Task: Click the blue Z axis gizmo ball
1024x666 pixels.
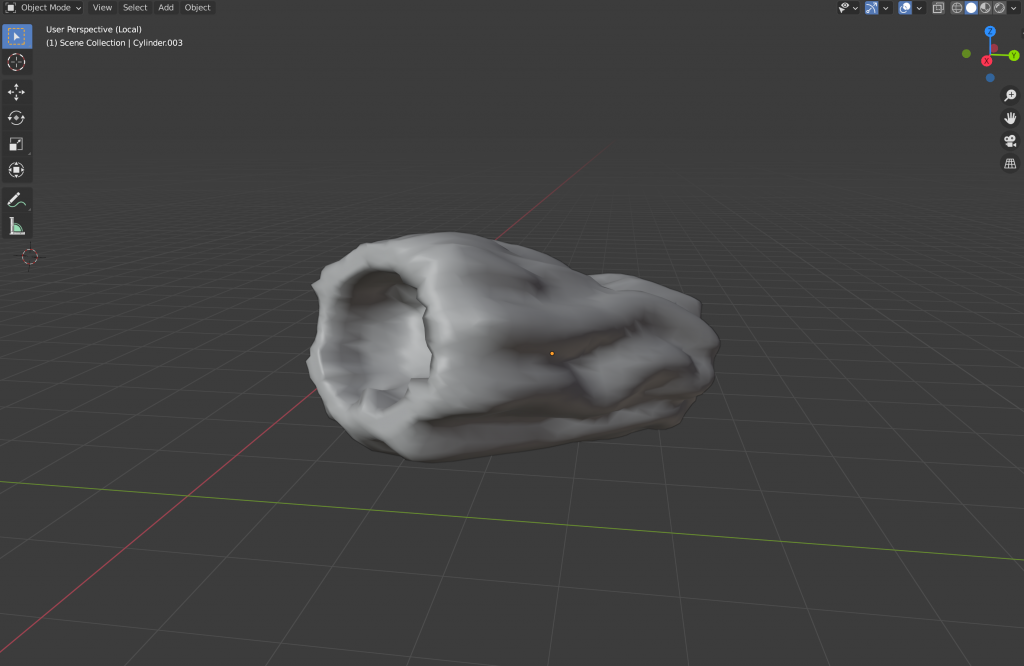Action: [990, 31]
